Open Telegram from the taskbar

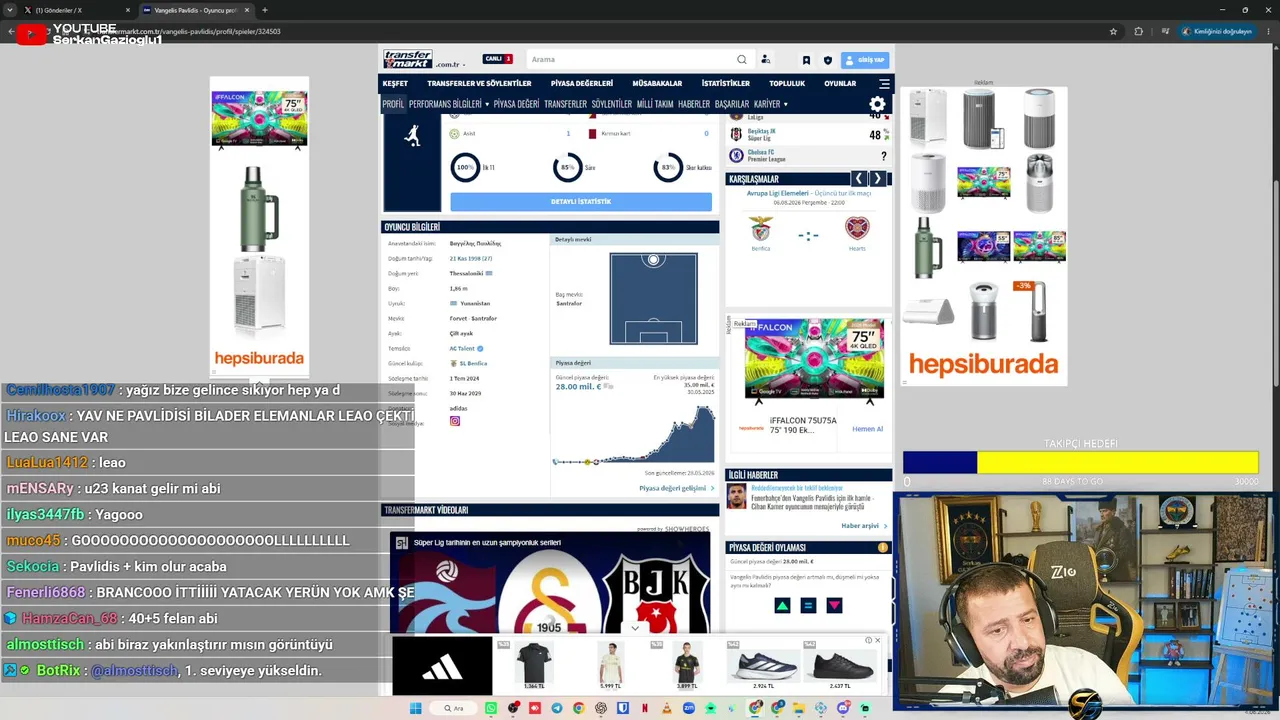click(557, 708)
